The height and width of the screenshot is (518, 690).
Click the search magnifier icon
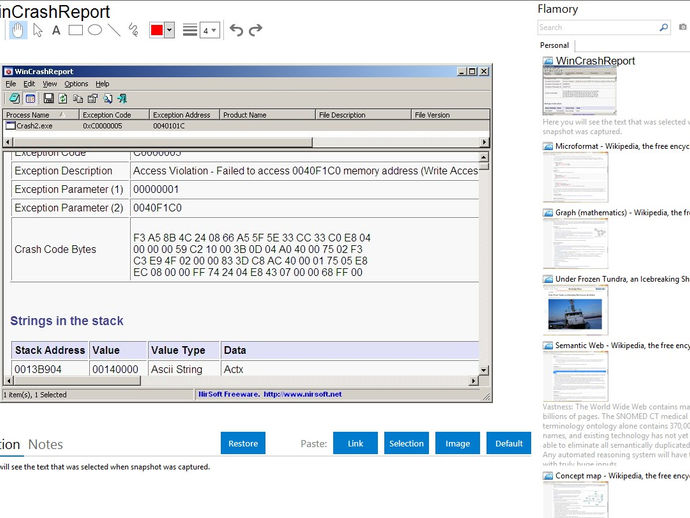[x=664, y=27]
